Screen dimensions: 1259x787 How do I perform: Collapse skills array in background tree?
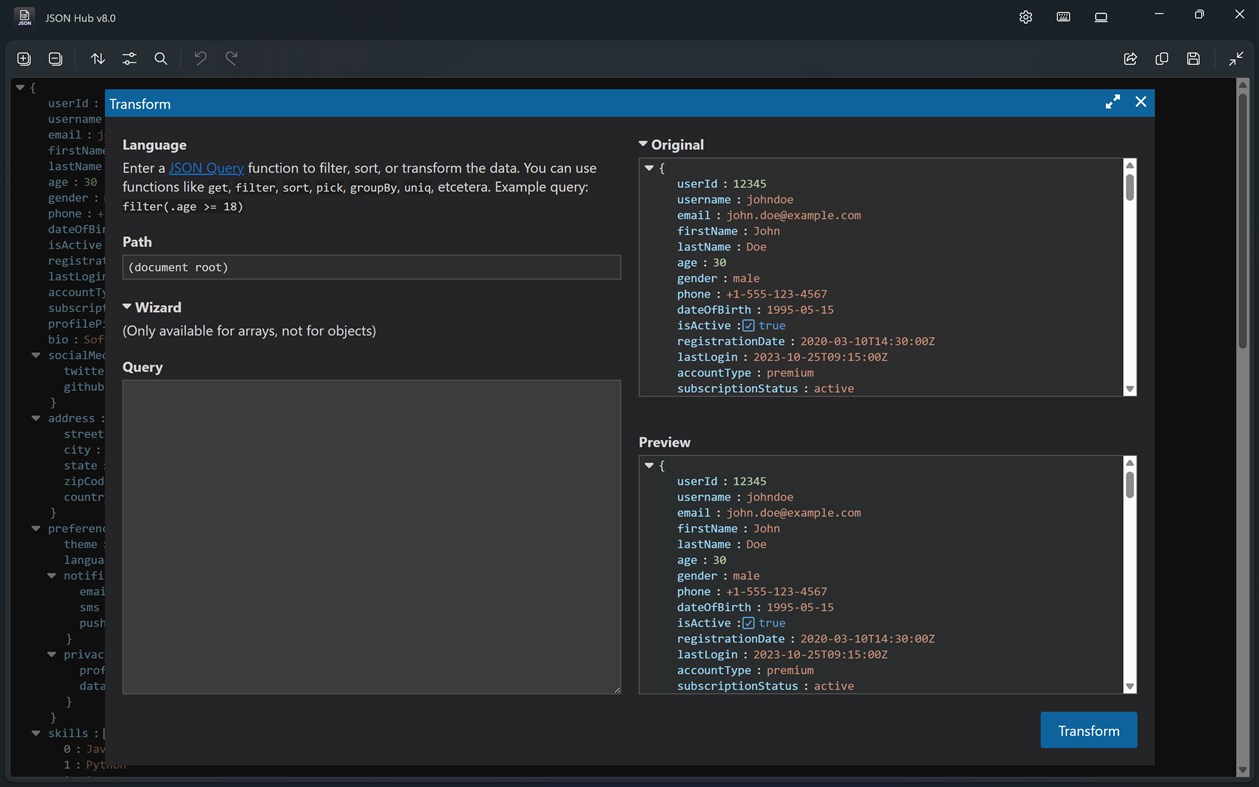coord(36,733)
